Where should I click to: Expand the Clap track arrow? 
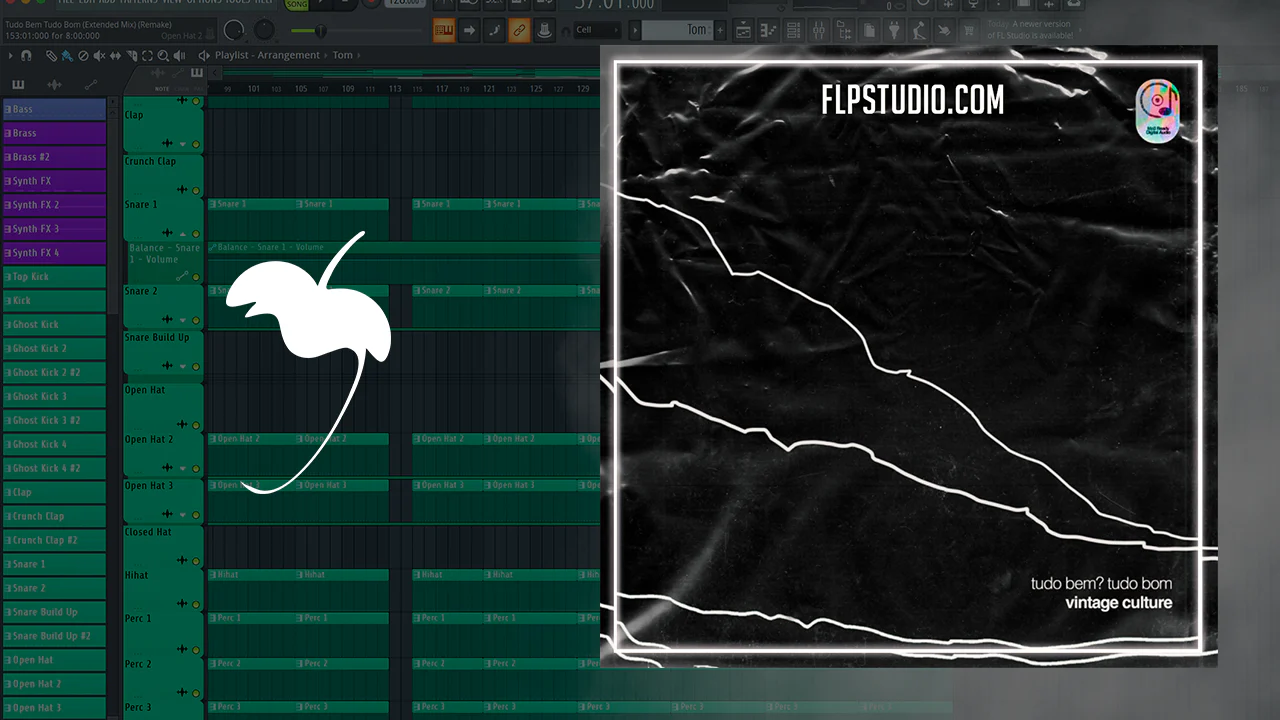[182, 144]
